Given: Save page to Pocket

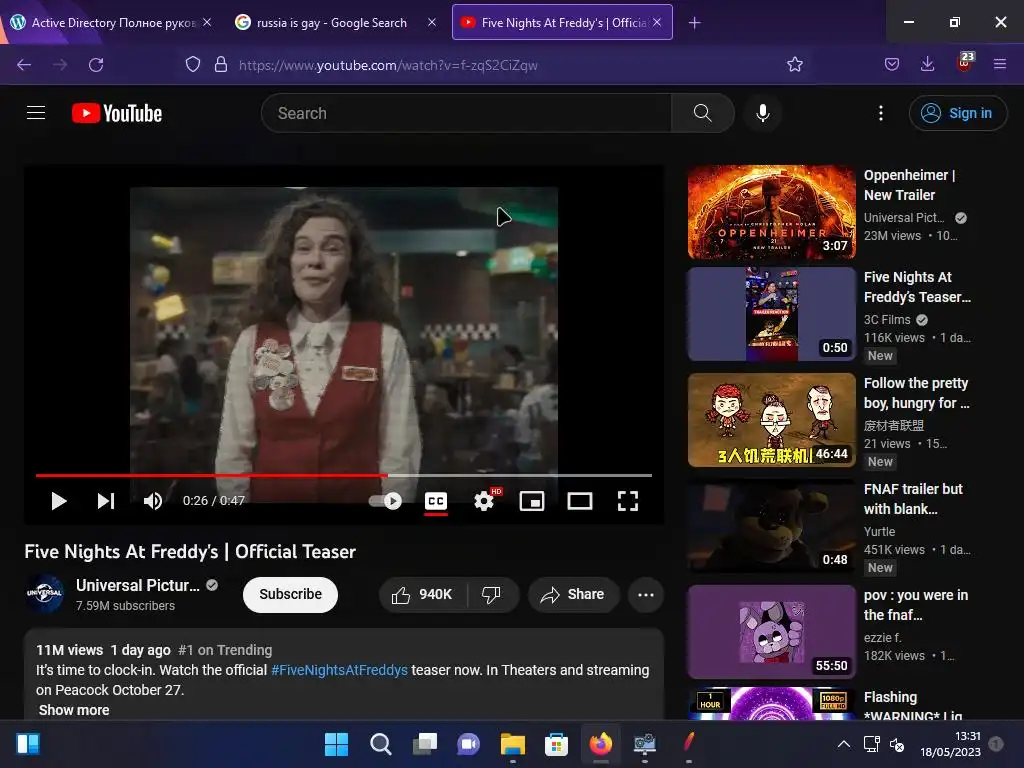Looking at the screenshot, I should 891,64.
